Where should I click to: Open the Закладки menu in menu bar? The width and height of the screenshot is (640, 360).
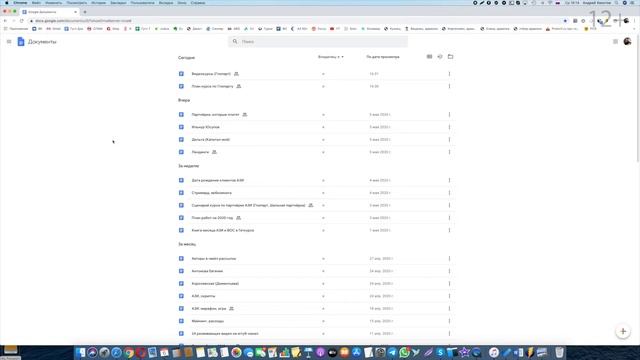(x=118, y=3)
